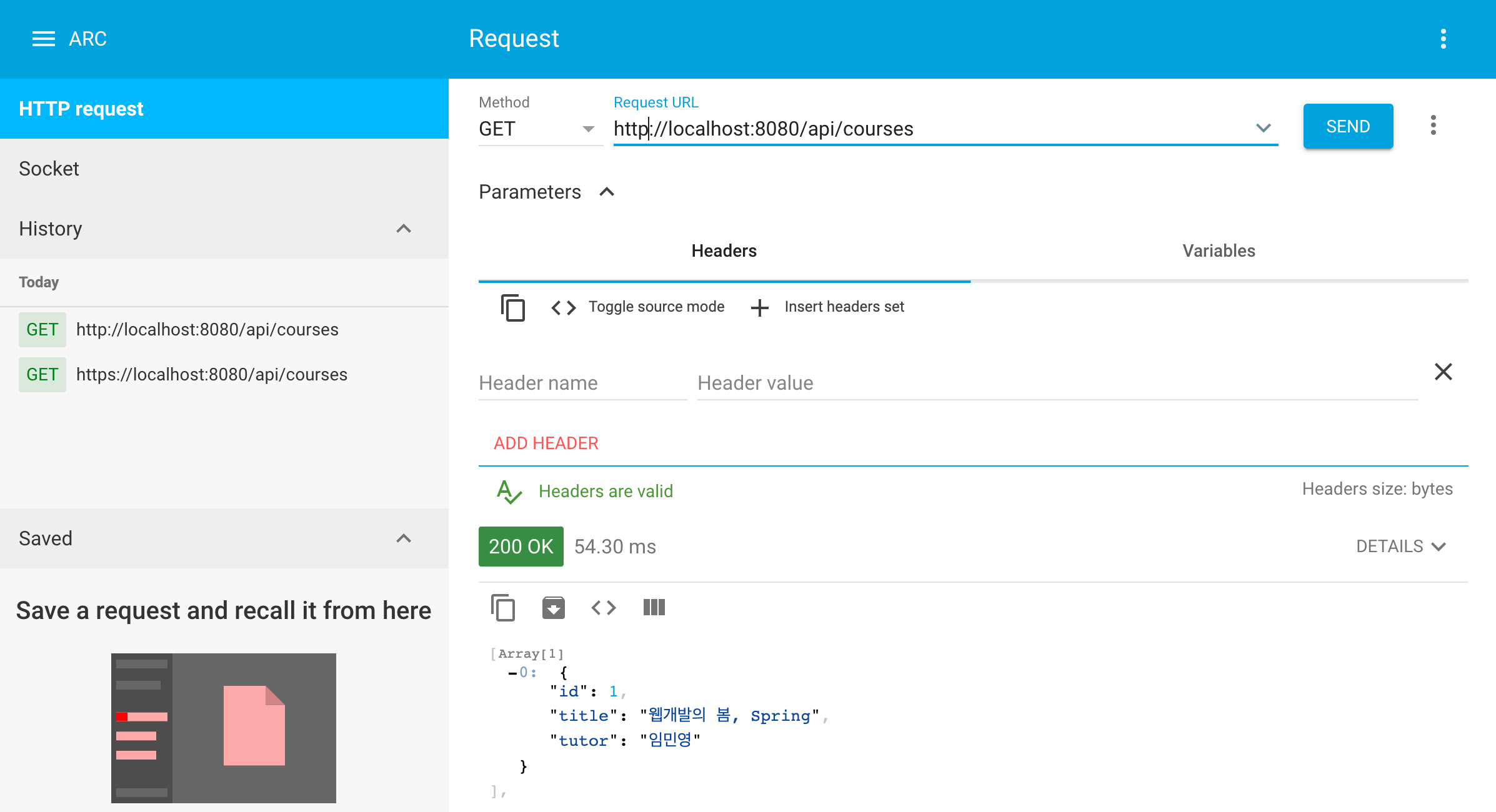
Task: Open request options three-dot menu
Action: pos(1433,126)
